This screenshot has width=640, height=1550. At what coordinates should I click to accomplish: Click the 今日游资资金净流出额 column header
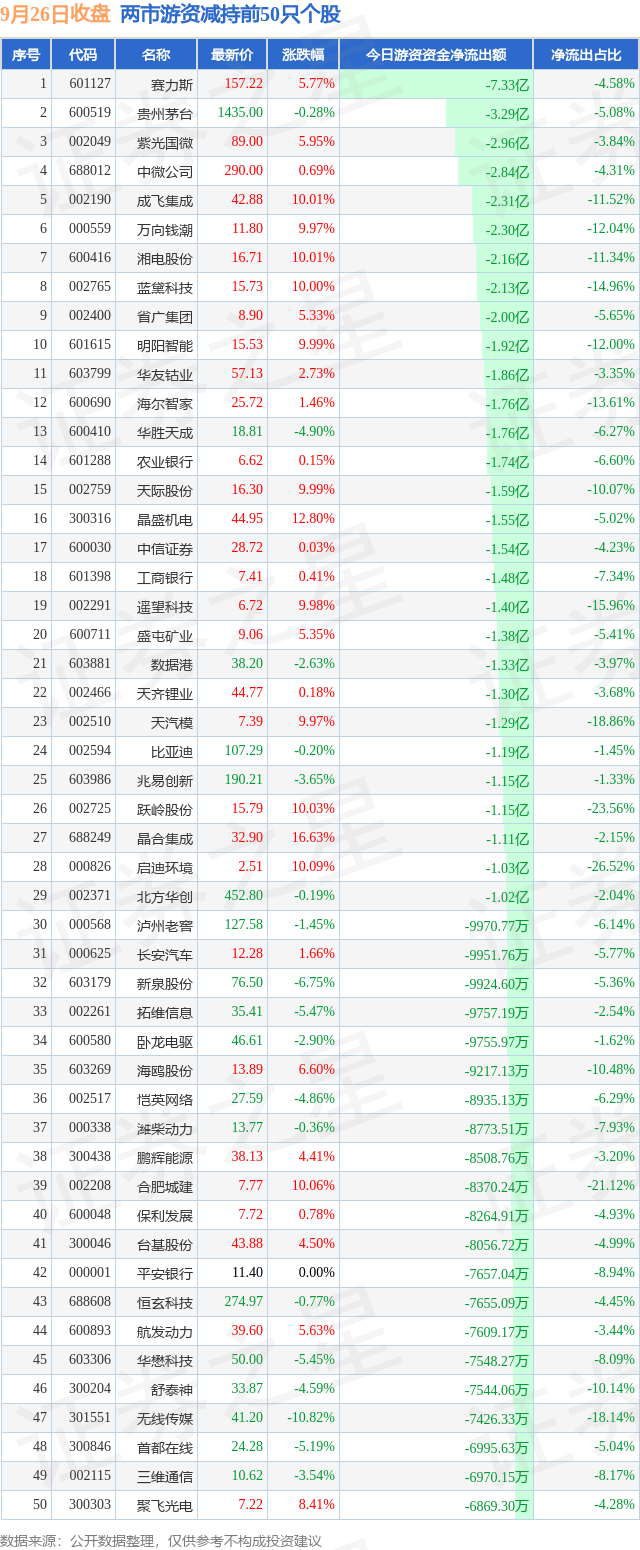click(436, 55)
